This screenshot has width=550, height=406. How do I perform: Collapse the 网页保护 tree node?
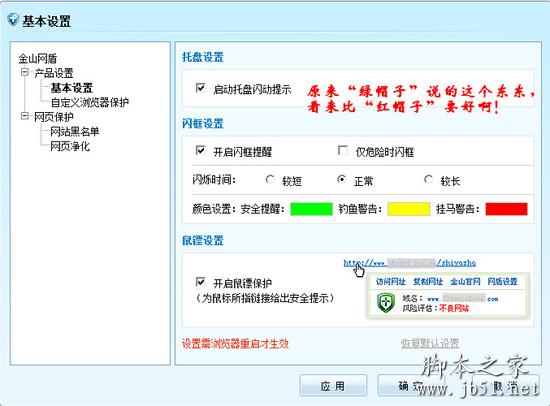tap(25, 116)
